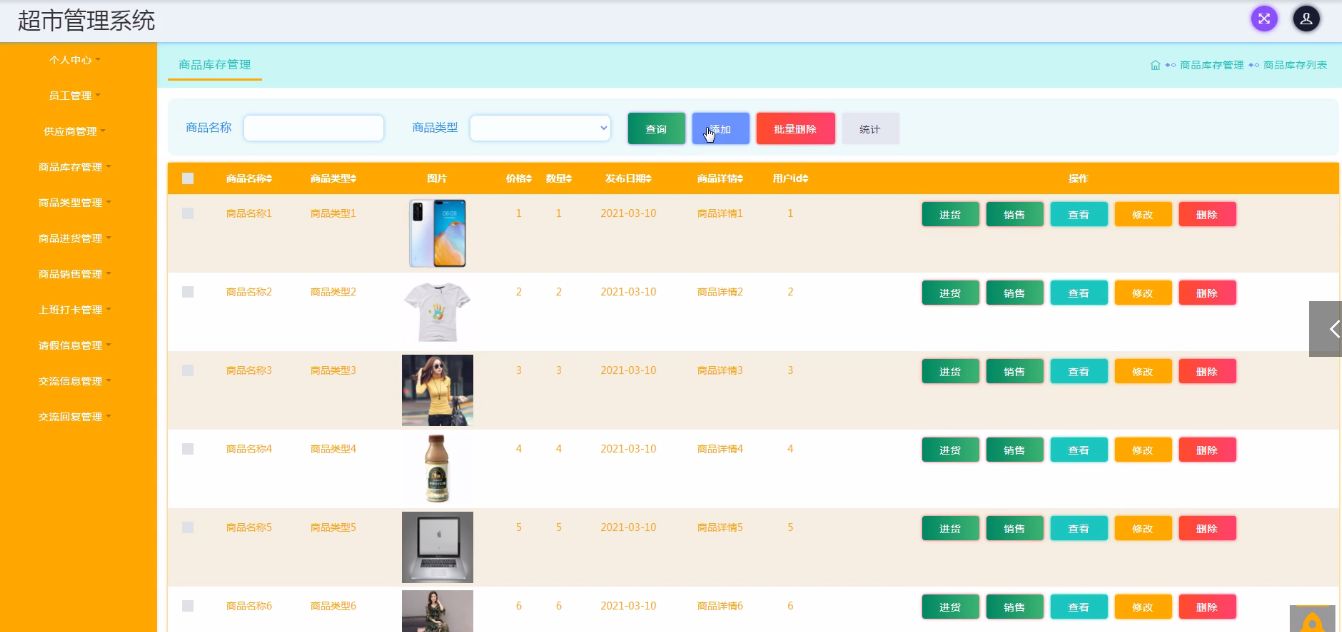Expand 个人中心 sidebar menu
The width and height of the screenshot is (1342, 632).
[75, 60]
